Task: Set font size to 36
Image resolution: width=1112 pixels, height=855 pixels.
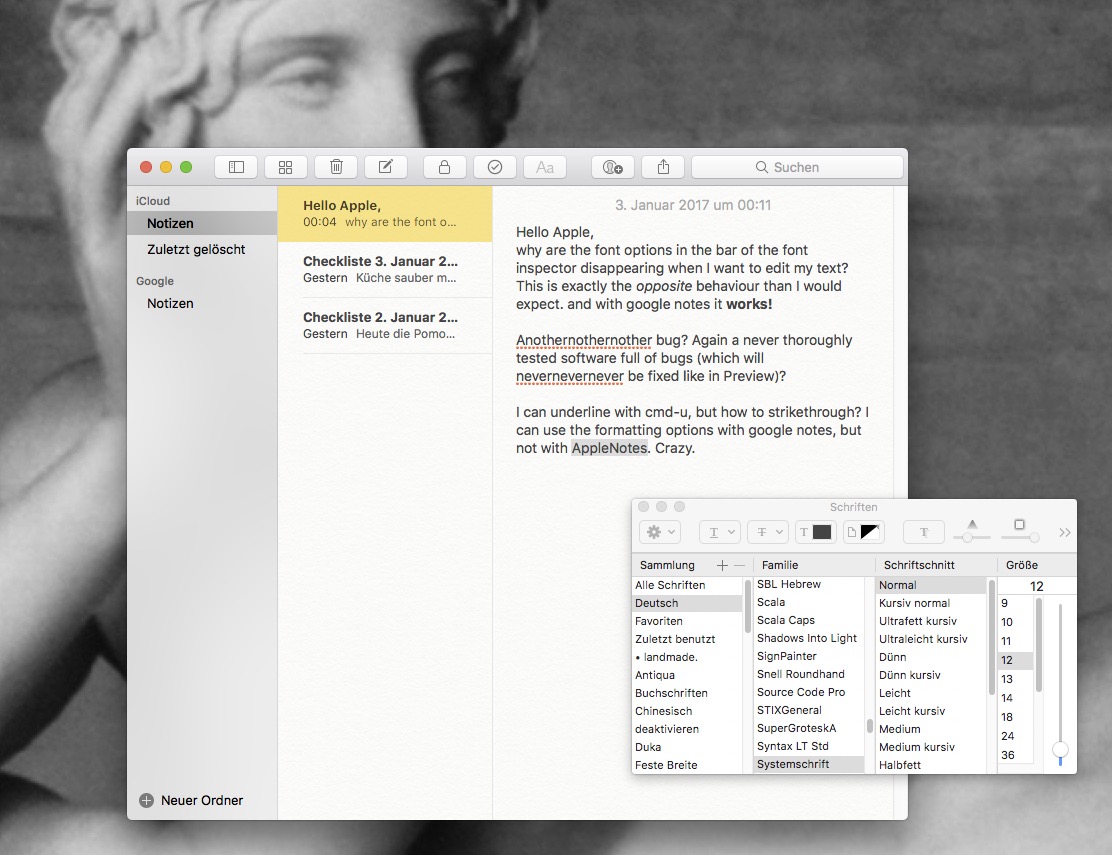Action: (1016, 756)
